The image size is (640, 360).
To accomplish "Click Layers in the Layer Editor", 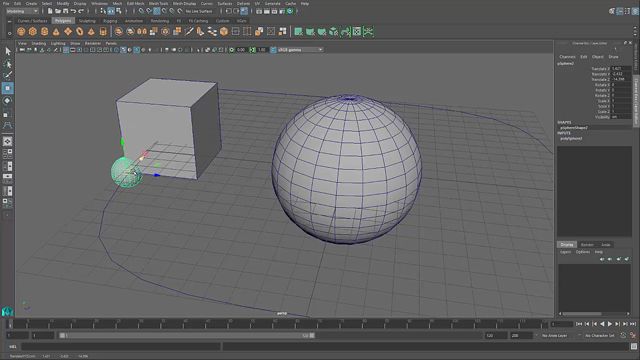I will [x=565, y=252].
